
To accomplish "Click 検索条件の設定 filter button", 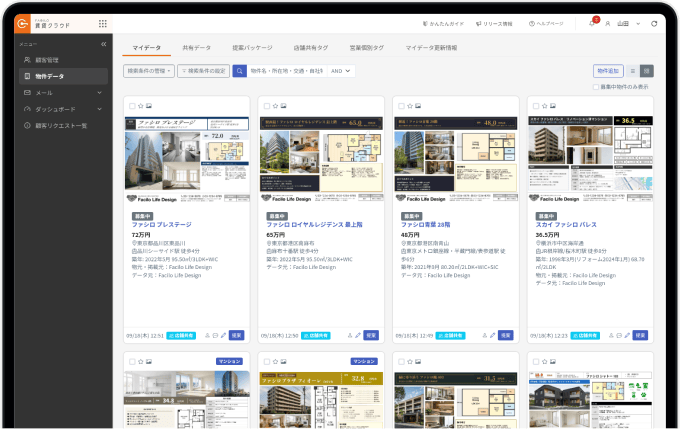I will (x=203, y=71).
